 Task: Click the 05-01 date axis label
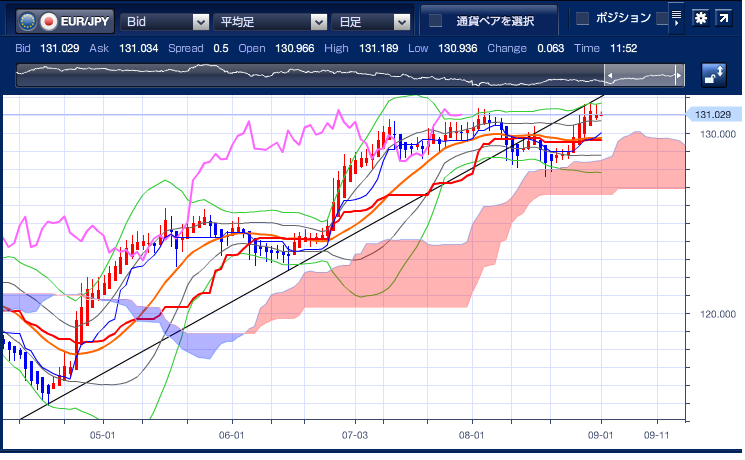[102, 435]
